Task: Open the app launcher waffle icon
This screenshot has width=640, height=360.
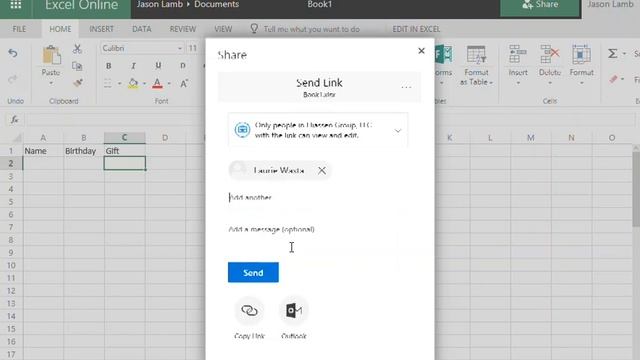Action: [16, 5]
